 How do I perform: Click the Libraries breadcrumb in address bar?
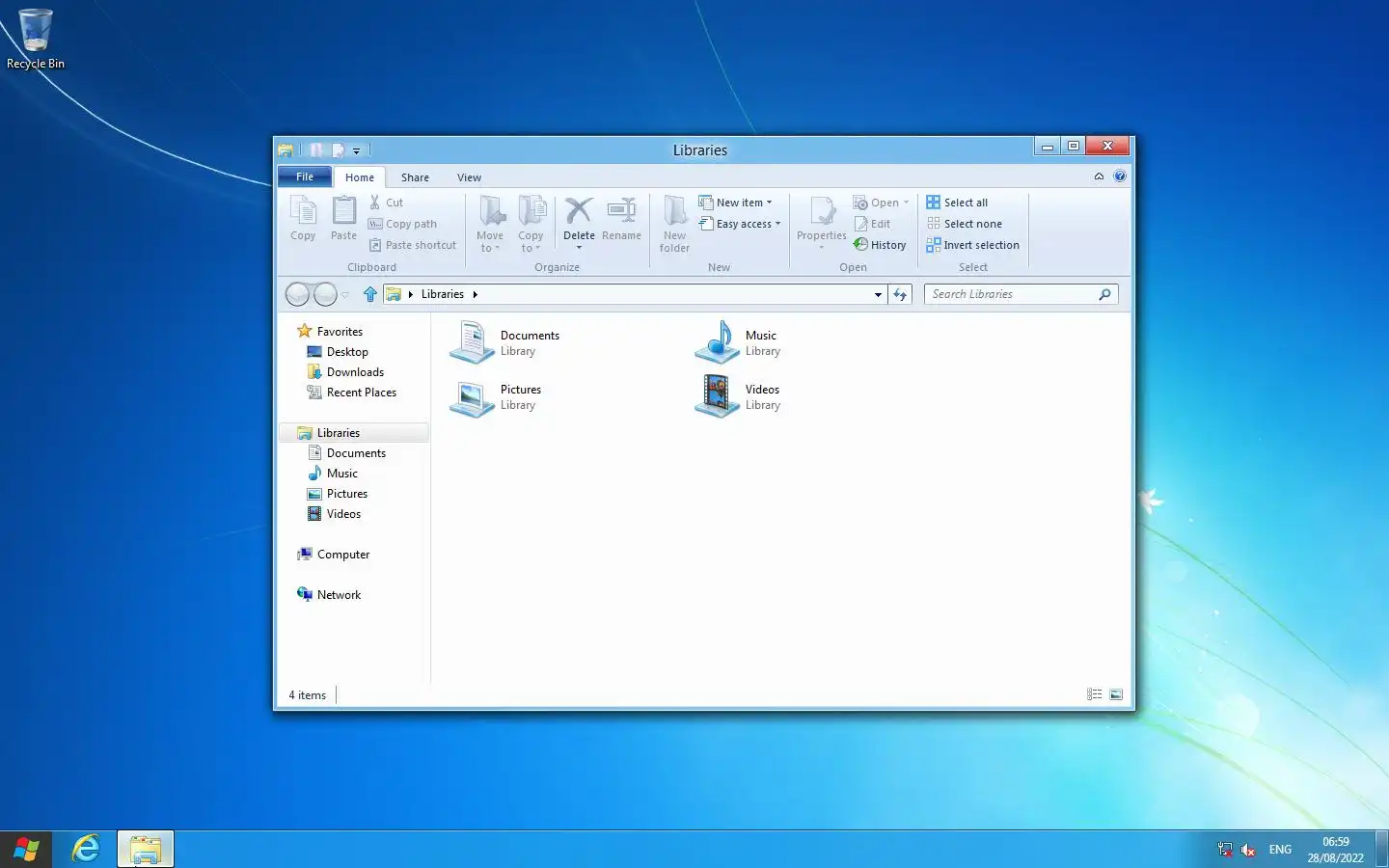coord(443,294)
